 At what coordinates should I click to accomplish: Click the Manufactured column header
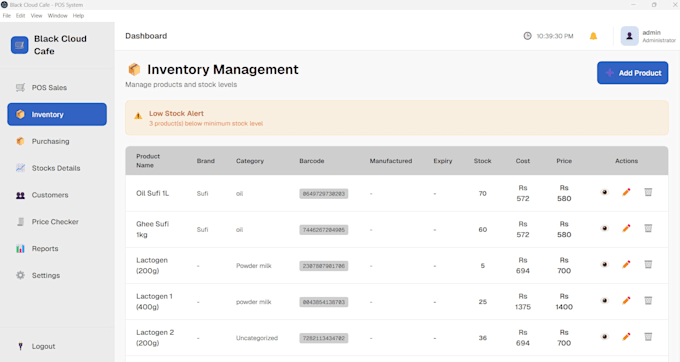pyautogui.click(x=391, y=161)
